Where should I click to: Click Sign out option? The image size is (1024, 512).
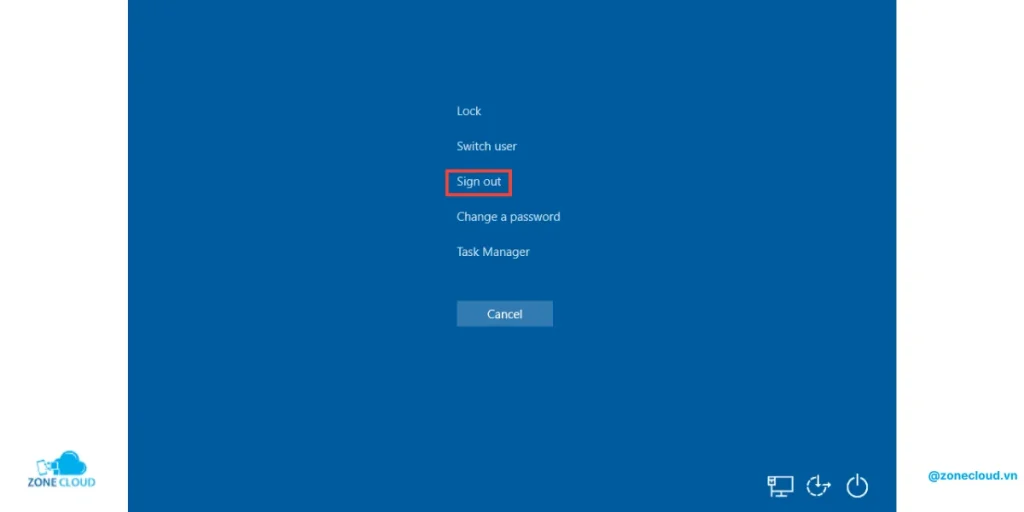(479, 182)
